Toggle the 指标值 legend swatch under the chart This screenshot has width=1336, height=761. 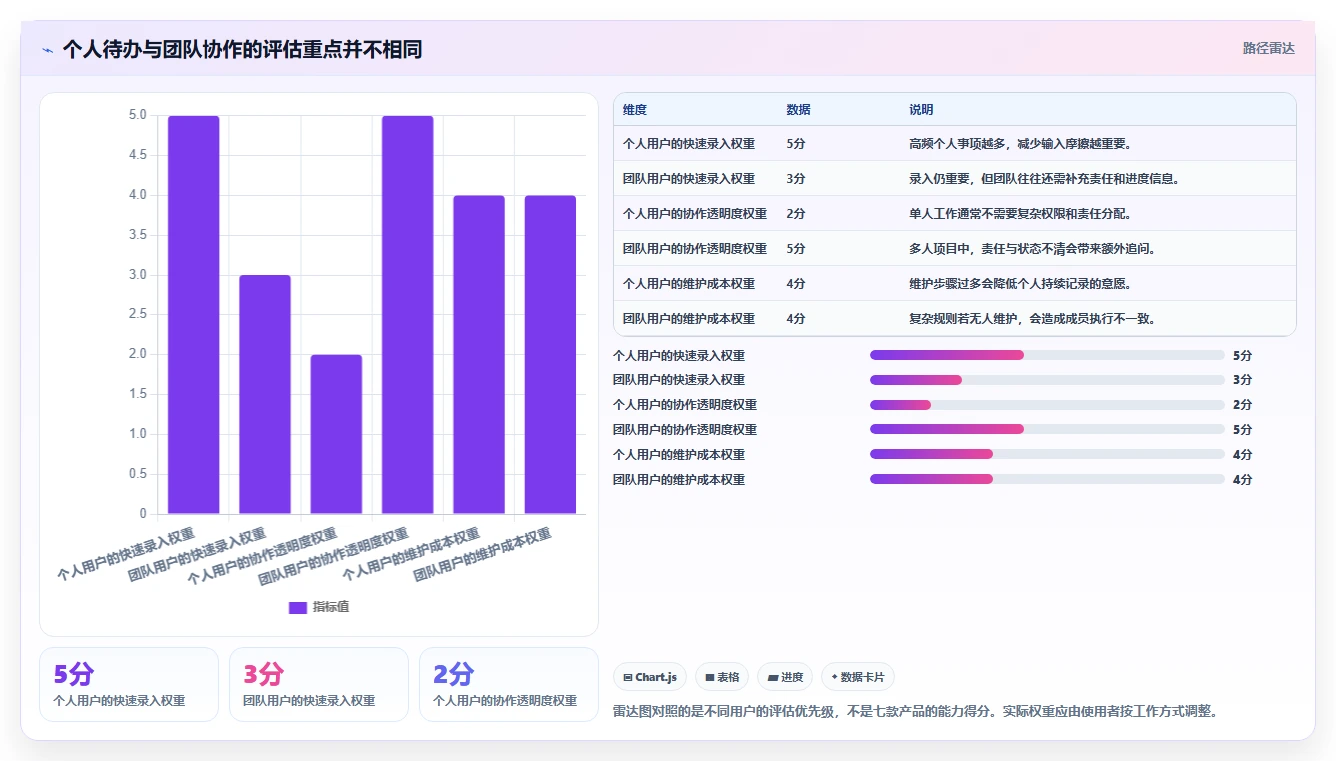[297, 607]
